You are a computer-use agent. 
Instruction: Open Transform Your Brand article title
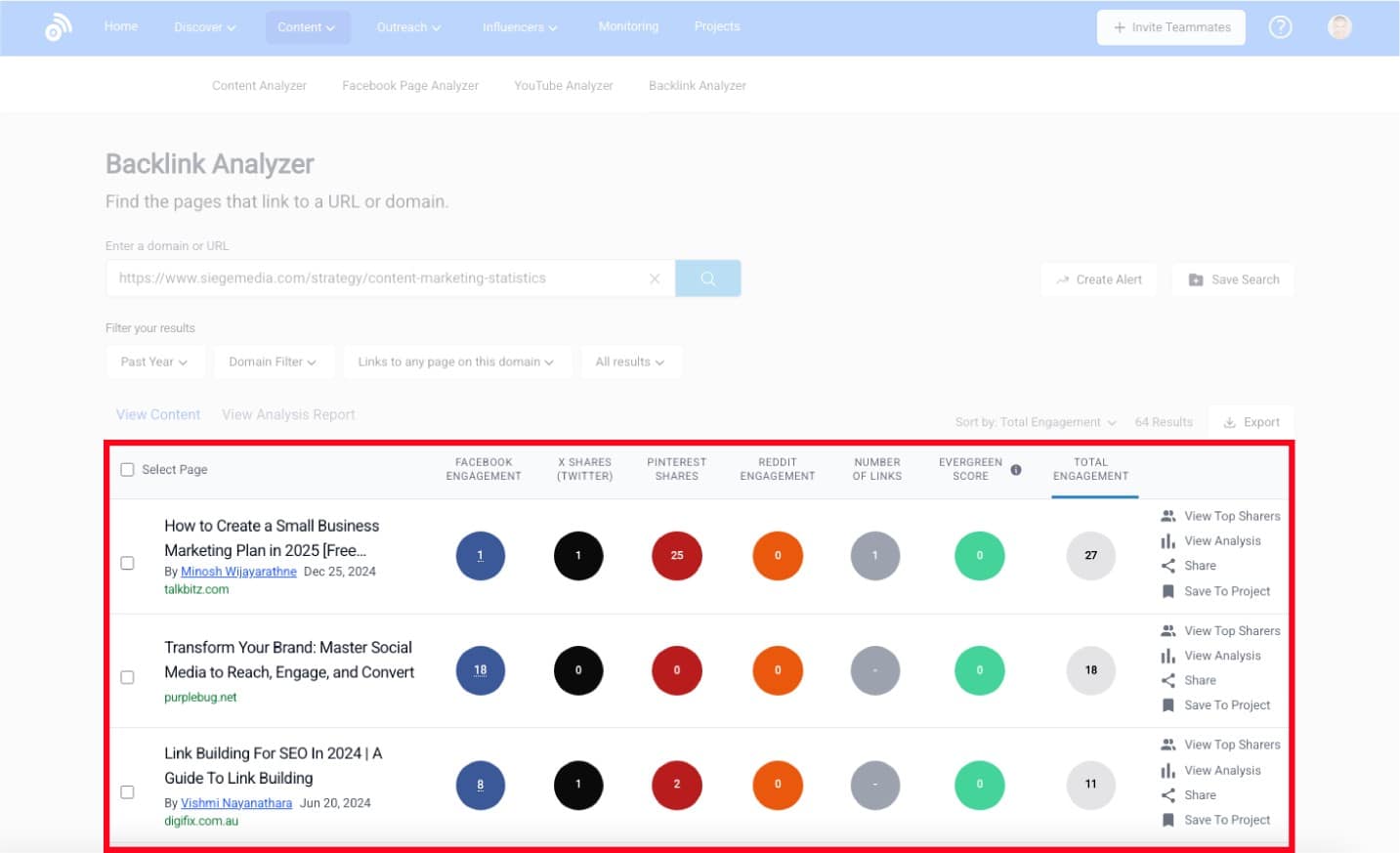(289, 660)
